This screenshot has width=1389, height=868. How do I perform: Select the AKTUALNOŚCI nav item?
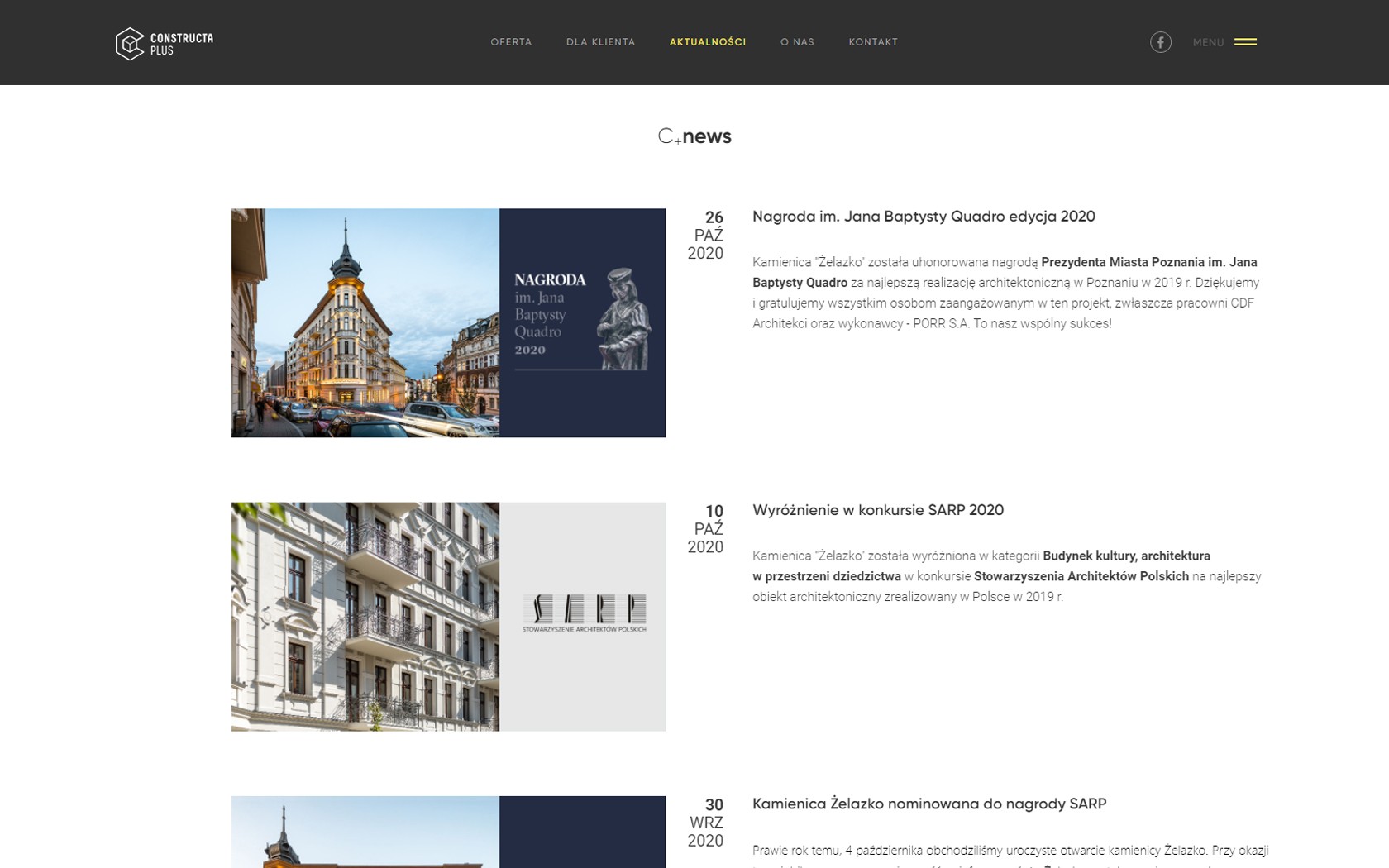point(707,42)
